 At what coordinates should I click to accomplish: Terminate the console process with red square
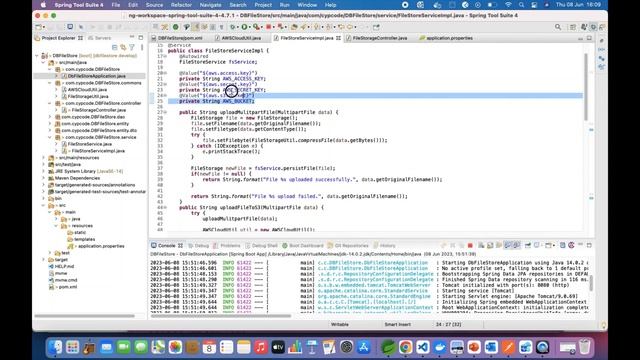[x=470, y=245]
